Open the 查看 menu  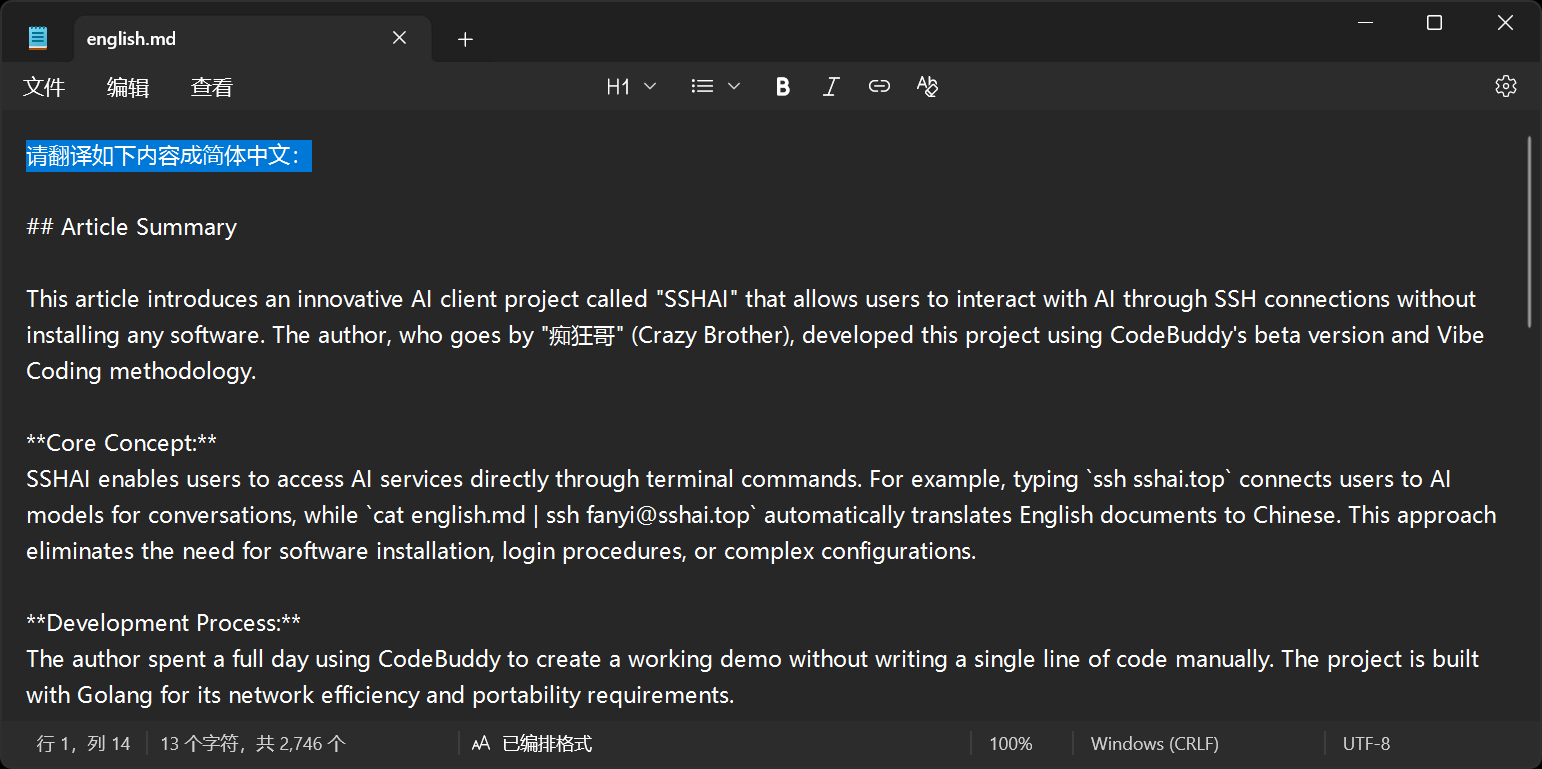pos(212,87)
